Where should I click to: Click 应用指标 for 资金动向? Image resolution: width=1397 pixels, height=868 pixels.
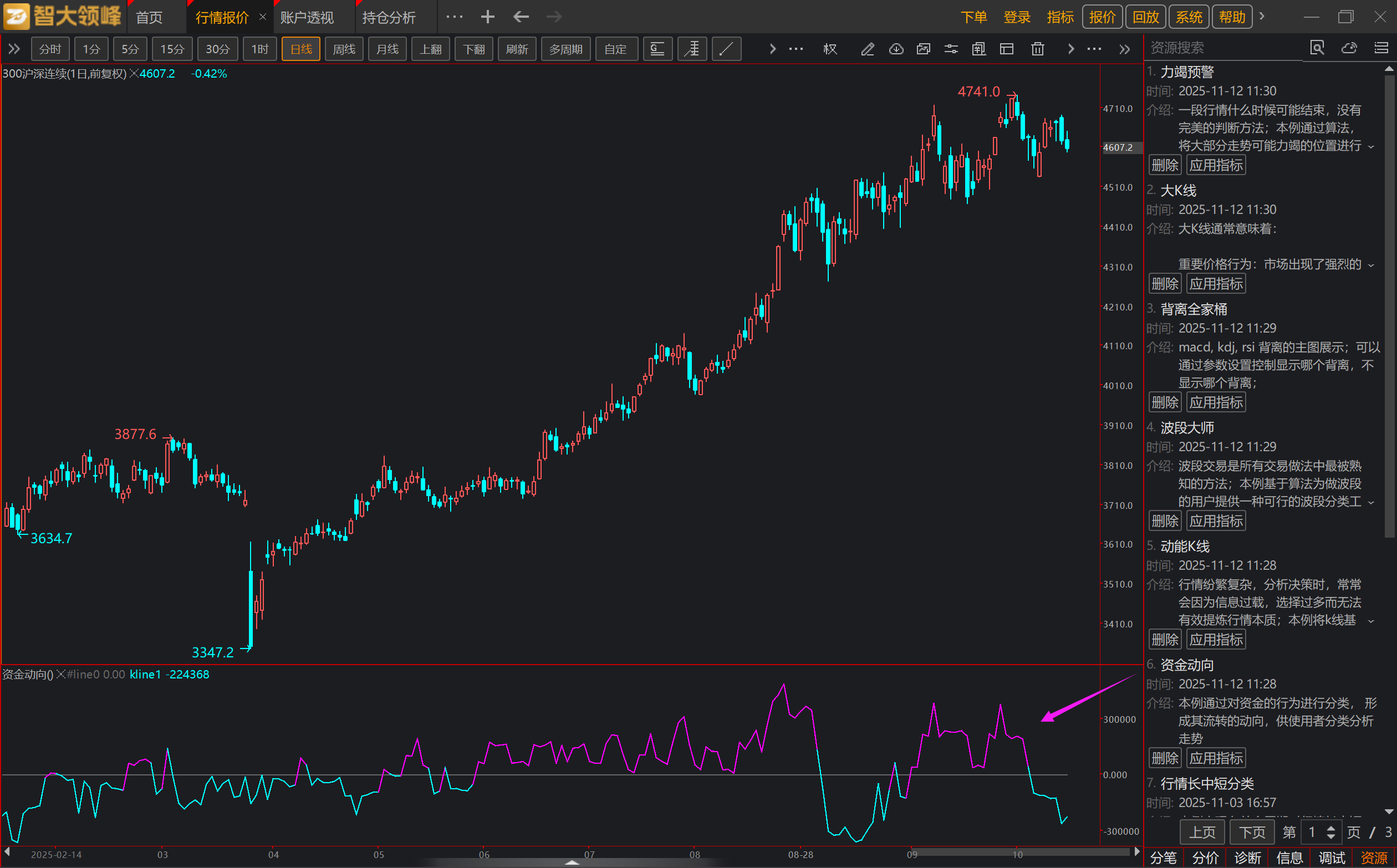(1216, 758)
